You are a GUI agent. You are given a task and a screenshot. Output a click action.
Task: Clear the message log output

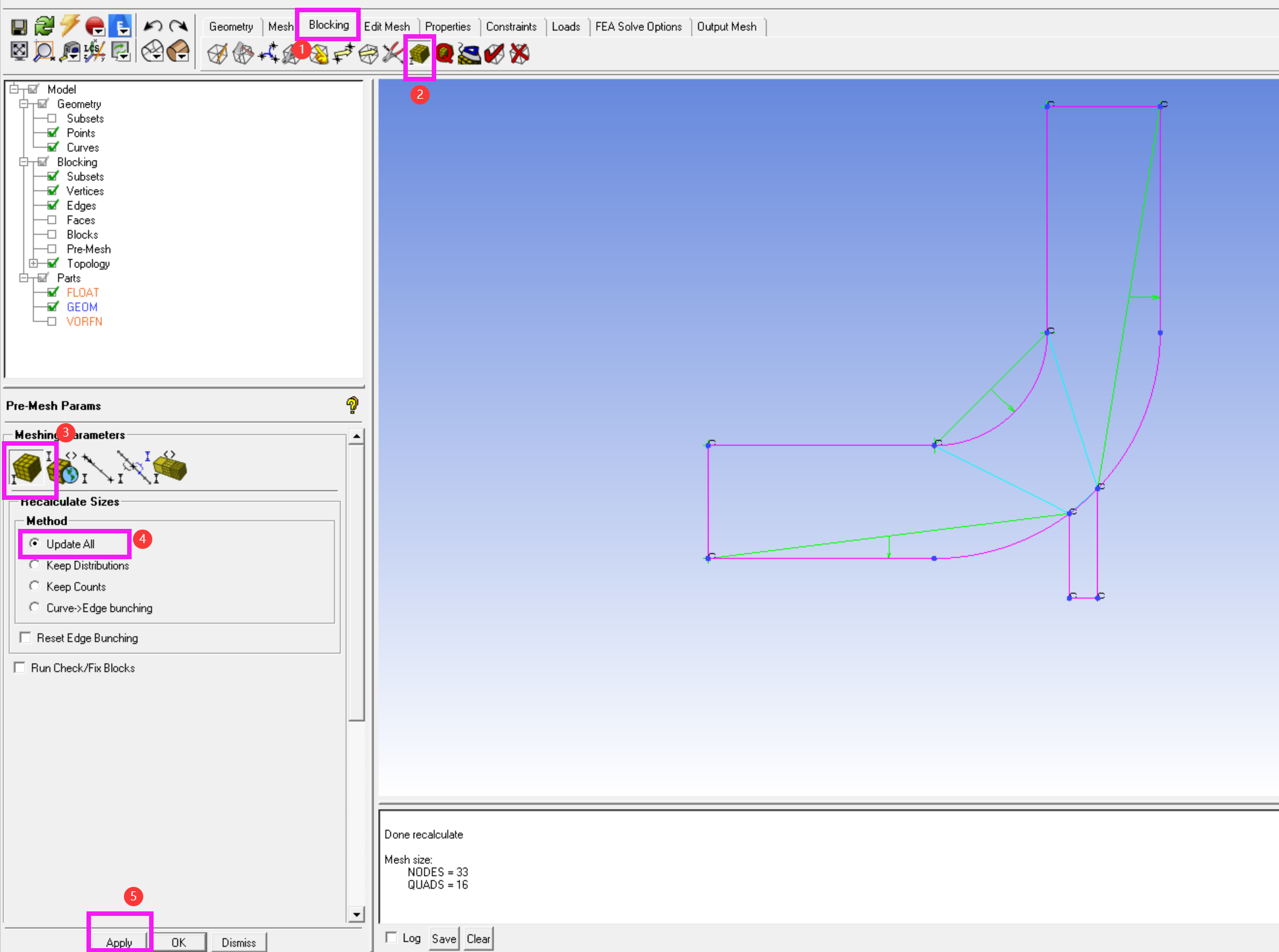[478, 938]
